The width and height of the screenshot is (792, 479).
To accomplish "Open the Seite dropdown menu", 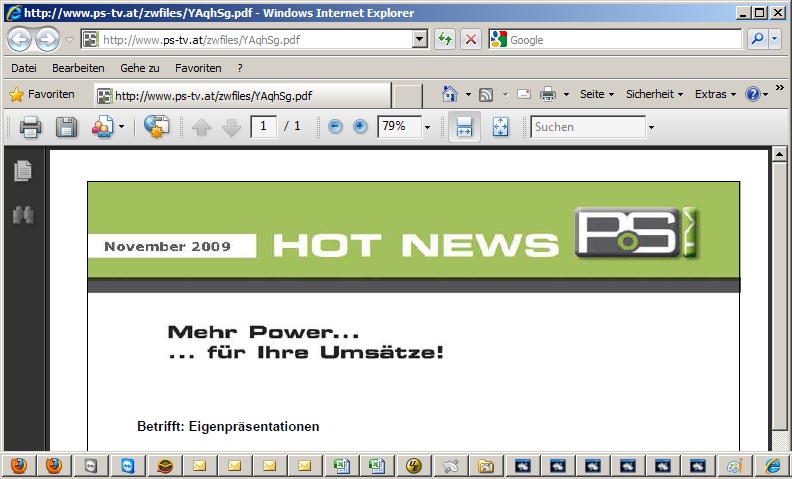I will [597, 94].
